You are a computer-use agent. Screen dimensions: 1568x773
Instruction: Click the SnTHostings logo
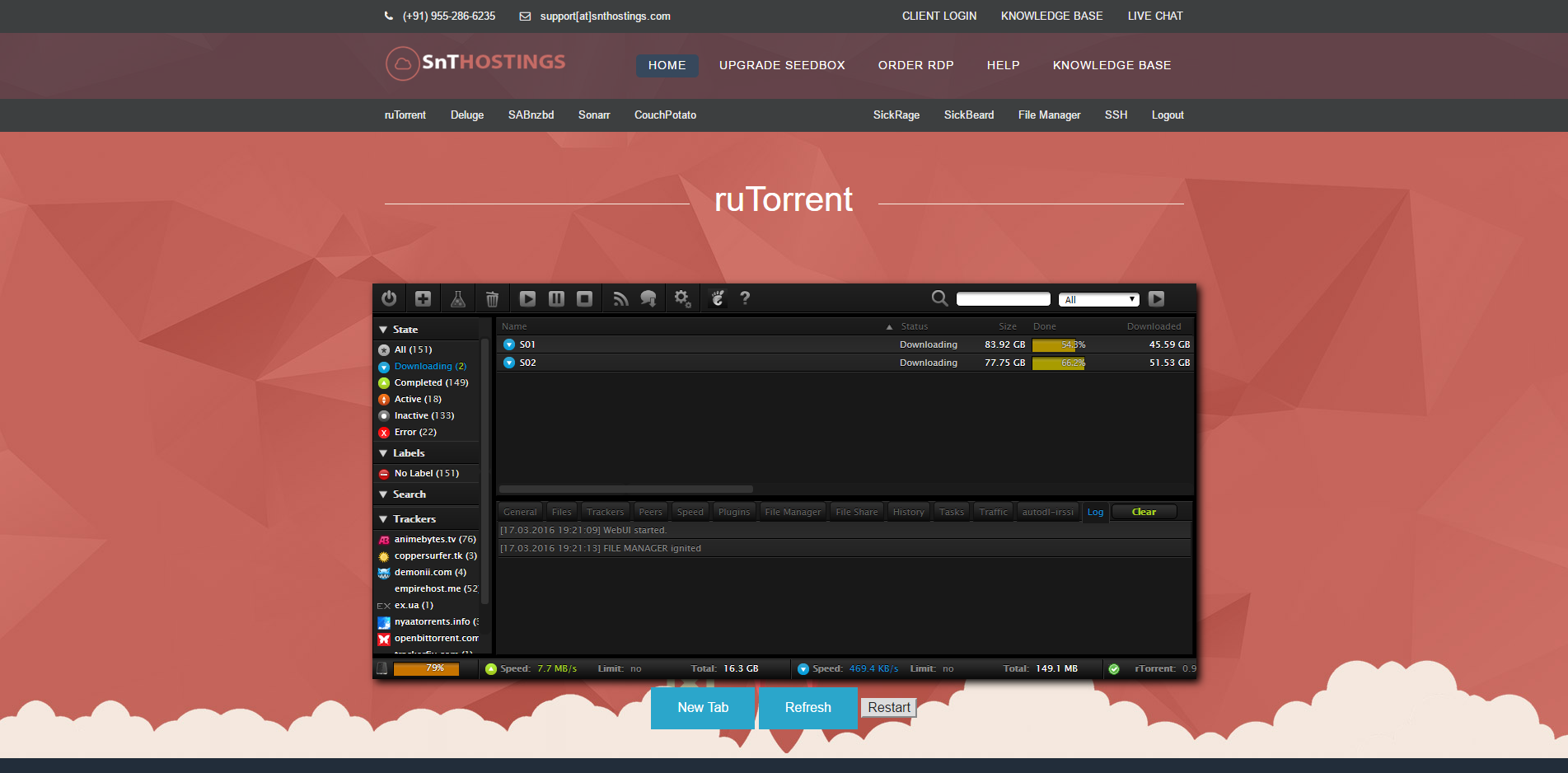pyautogui.click(x=475, y=63)
